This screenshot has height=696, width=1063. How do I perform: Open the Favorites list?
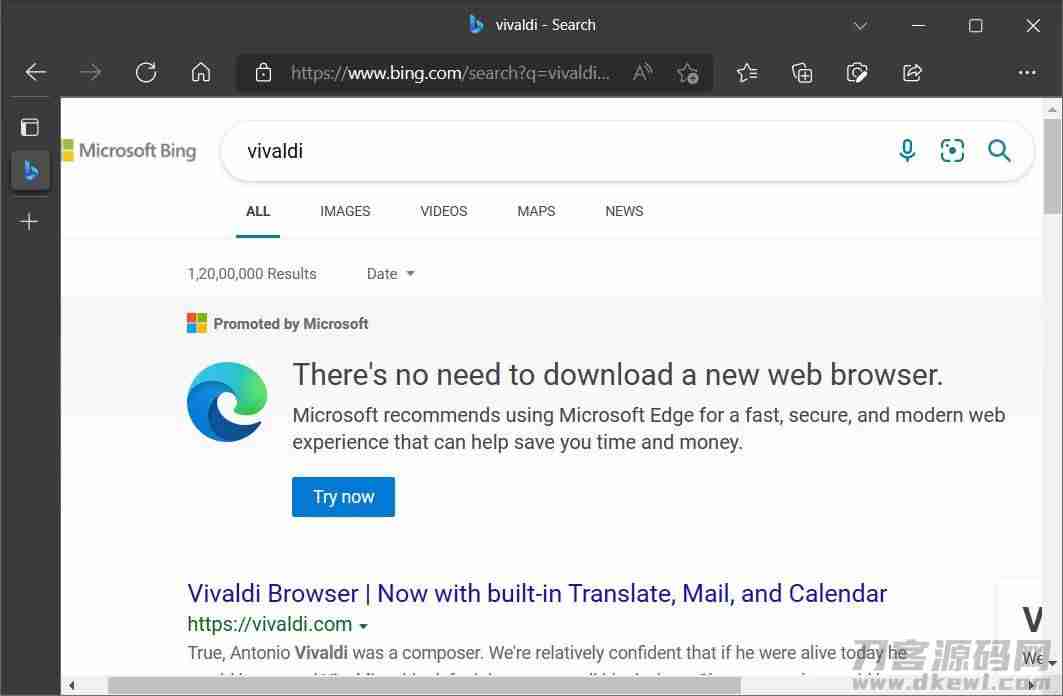[x=747, y=73]
